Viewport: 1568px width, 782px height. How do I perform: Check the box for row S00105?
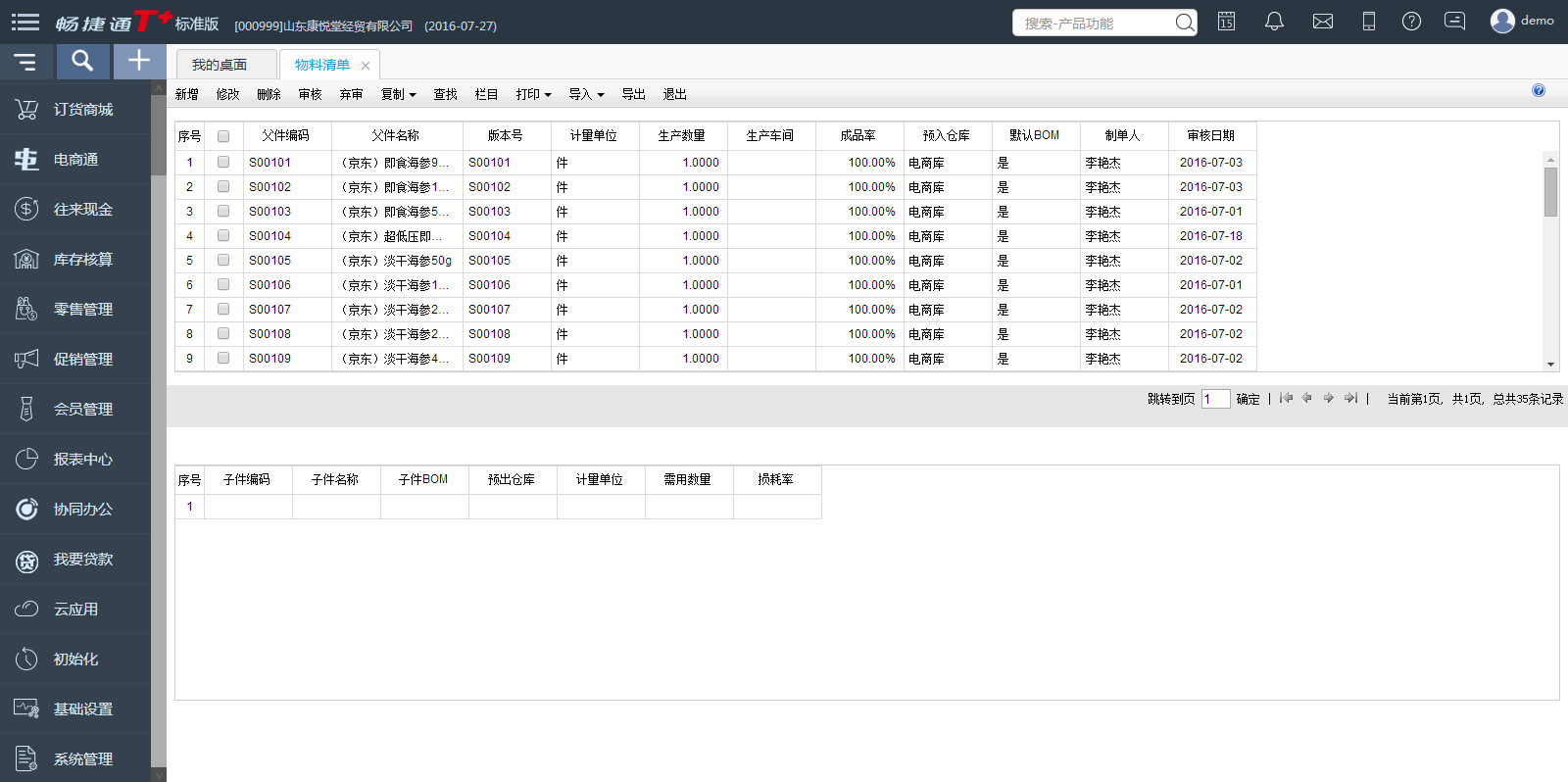[223, 261]
